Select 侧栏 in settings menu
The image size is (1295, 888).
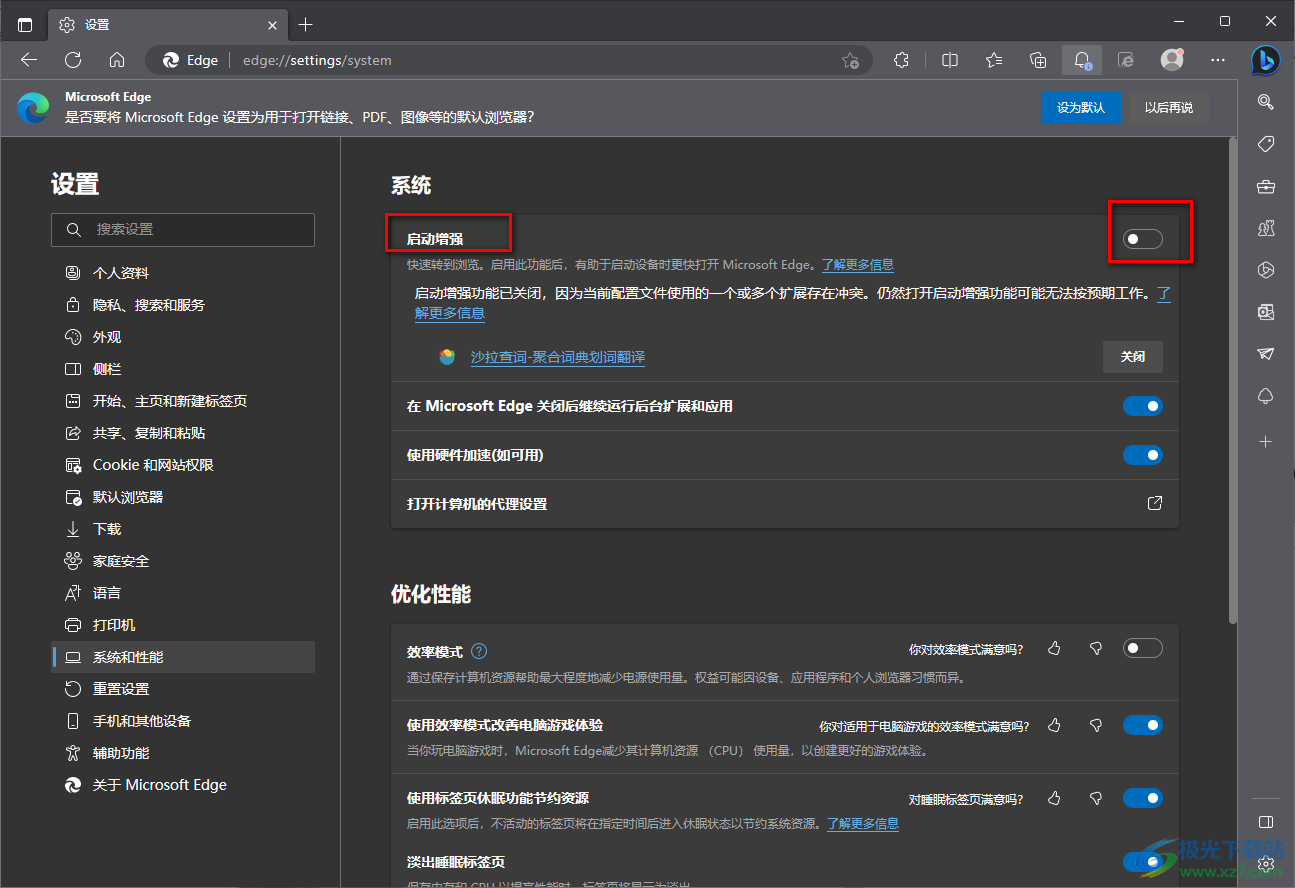[183, 369]
